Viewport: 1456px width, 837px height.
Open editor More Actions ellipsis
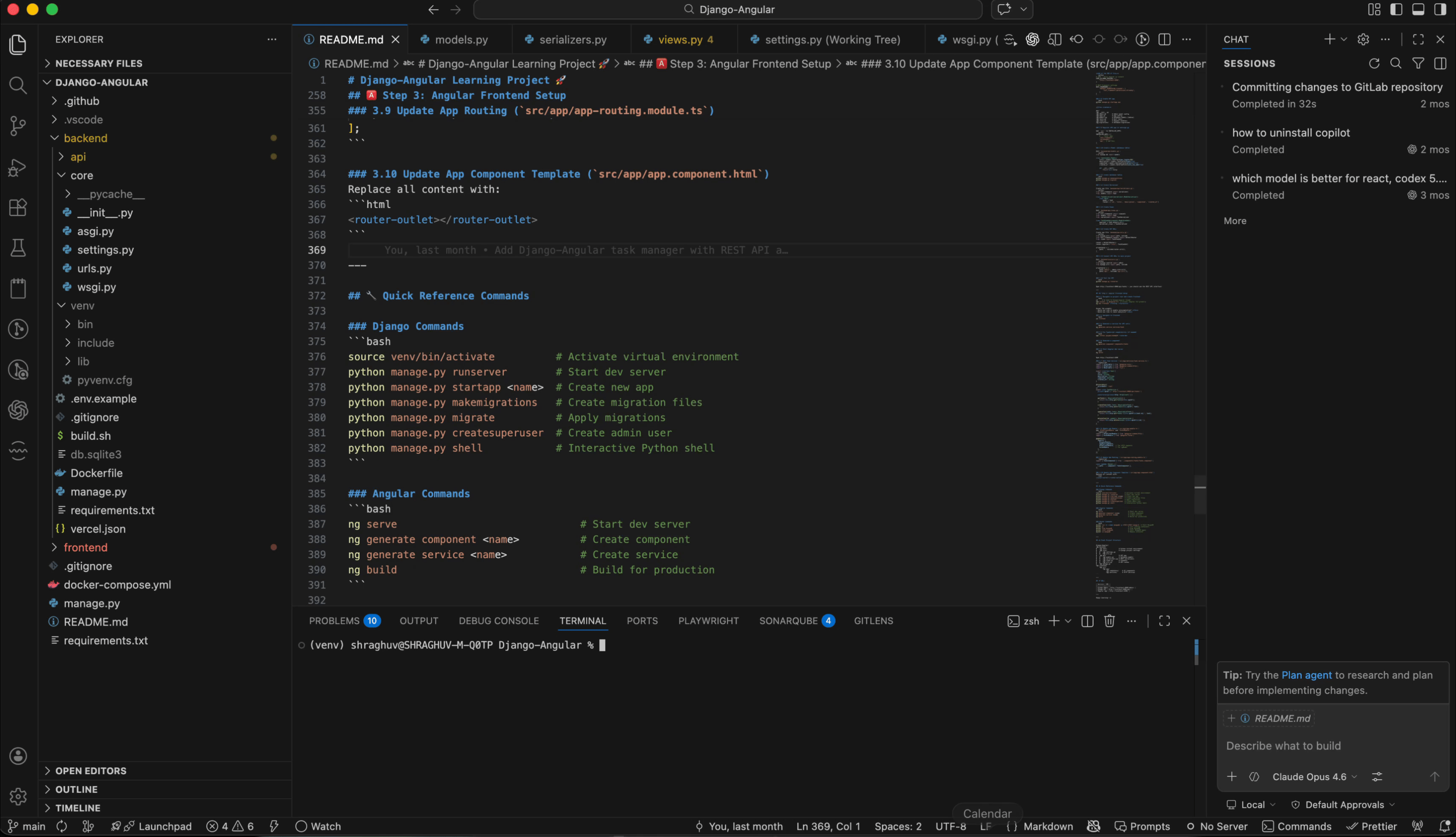click(x=1186, y=39)
